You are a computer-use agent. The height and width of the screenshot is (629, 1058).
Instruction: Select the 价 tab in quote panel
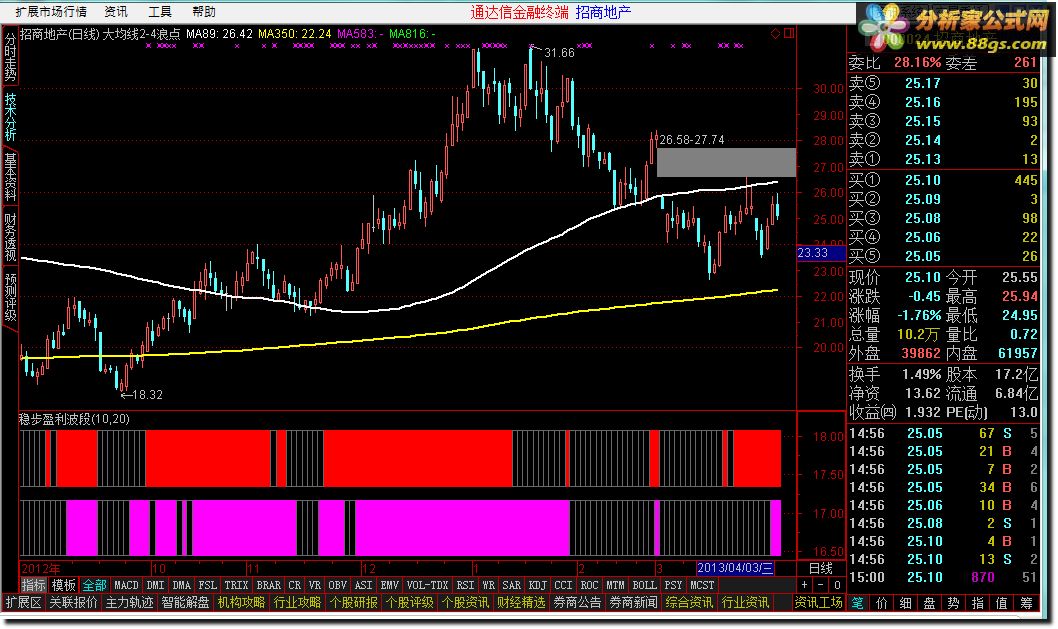pyautogui.click(x=882, y=603)
